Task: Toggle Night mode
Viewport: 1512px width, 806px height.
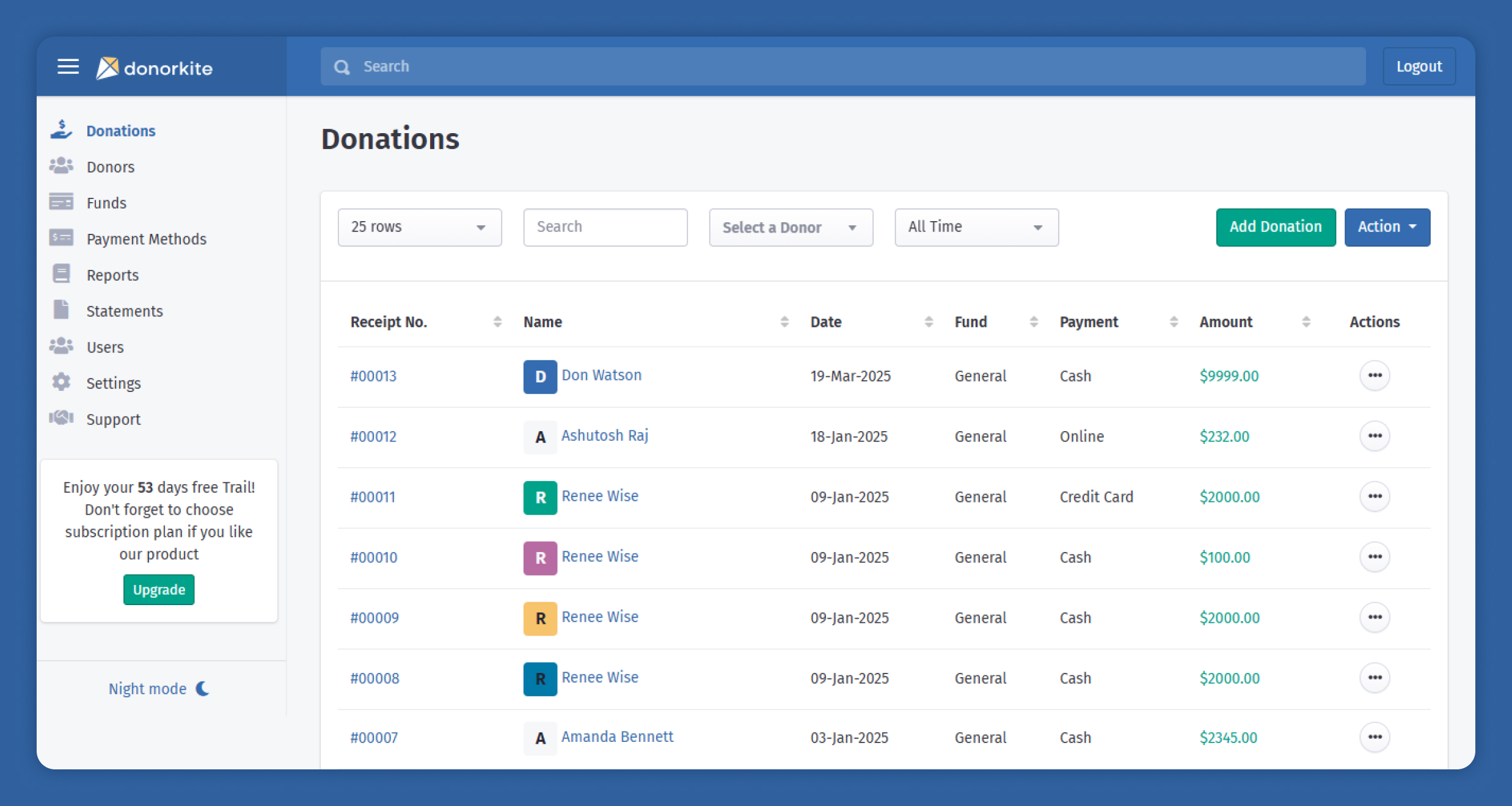Action: 159,689
